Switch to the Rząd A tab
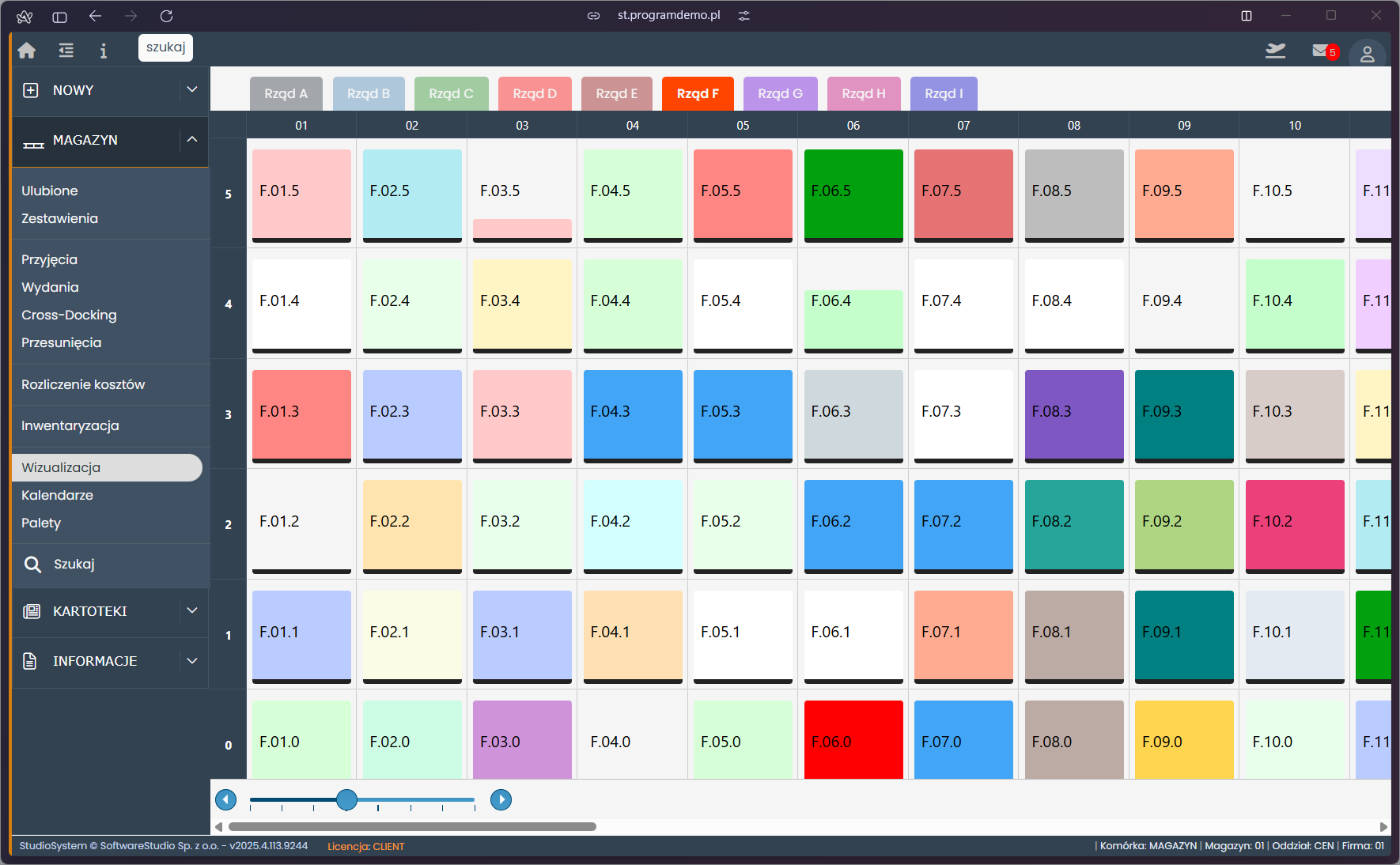 [x=286, y=93]
